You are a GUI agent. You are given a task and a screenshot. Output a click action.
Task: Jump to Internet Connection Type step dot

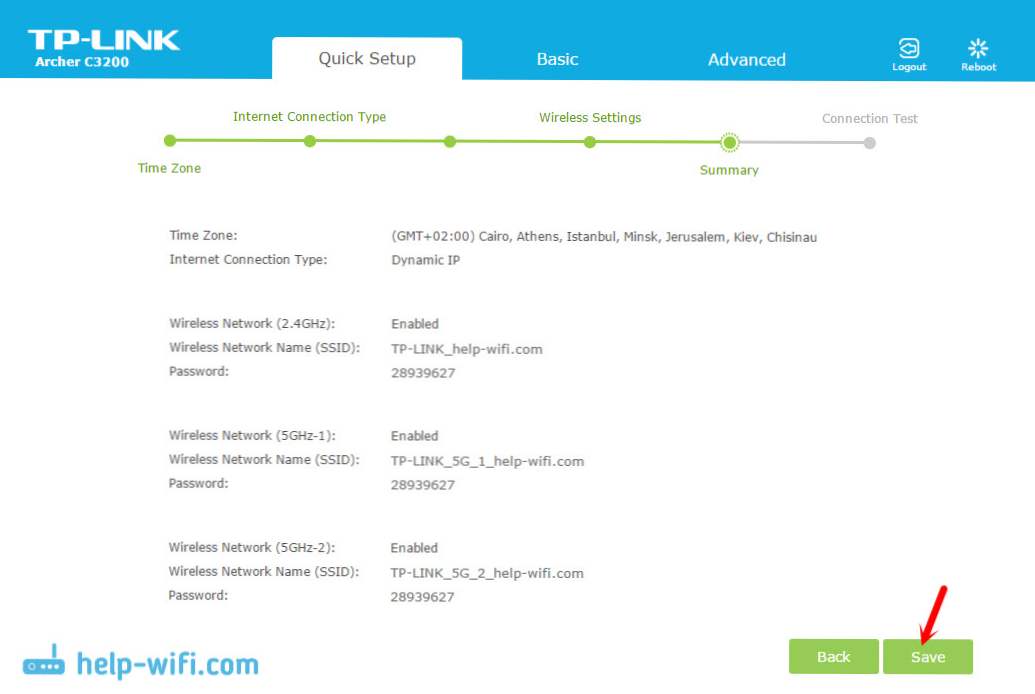[x=310, y=141]
